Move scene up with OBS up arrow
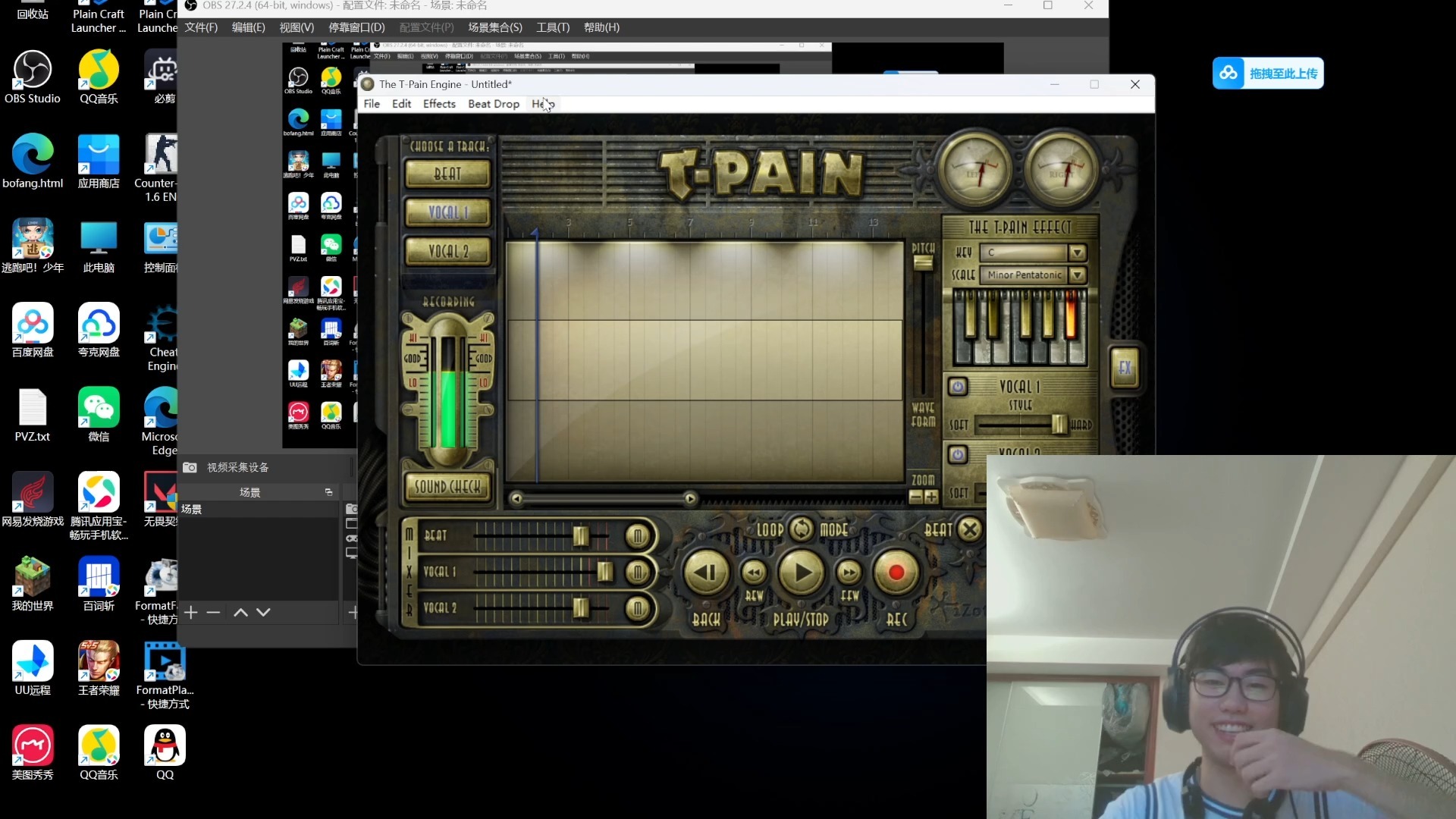1456x819 pixels. (x=240, y=612)
